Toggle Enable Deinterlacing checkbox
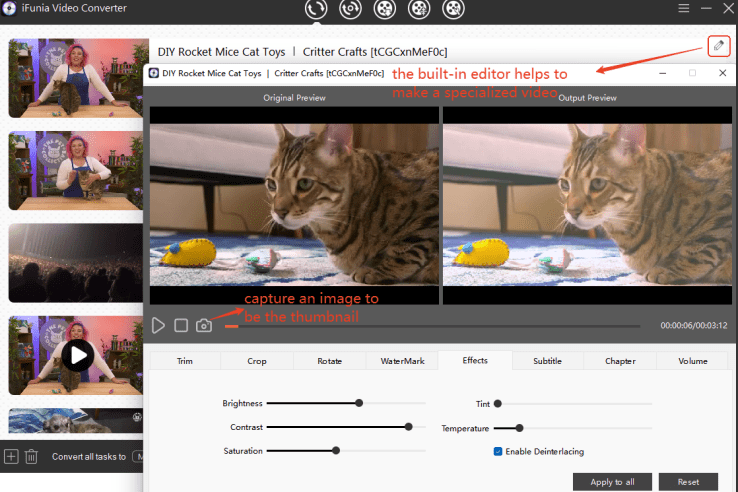 498,451
